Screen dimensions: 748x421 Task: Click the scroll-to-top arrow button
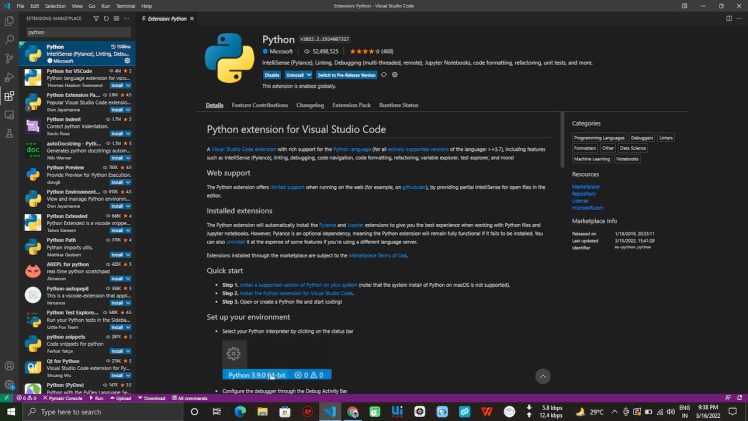coord(542,376)
